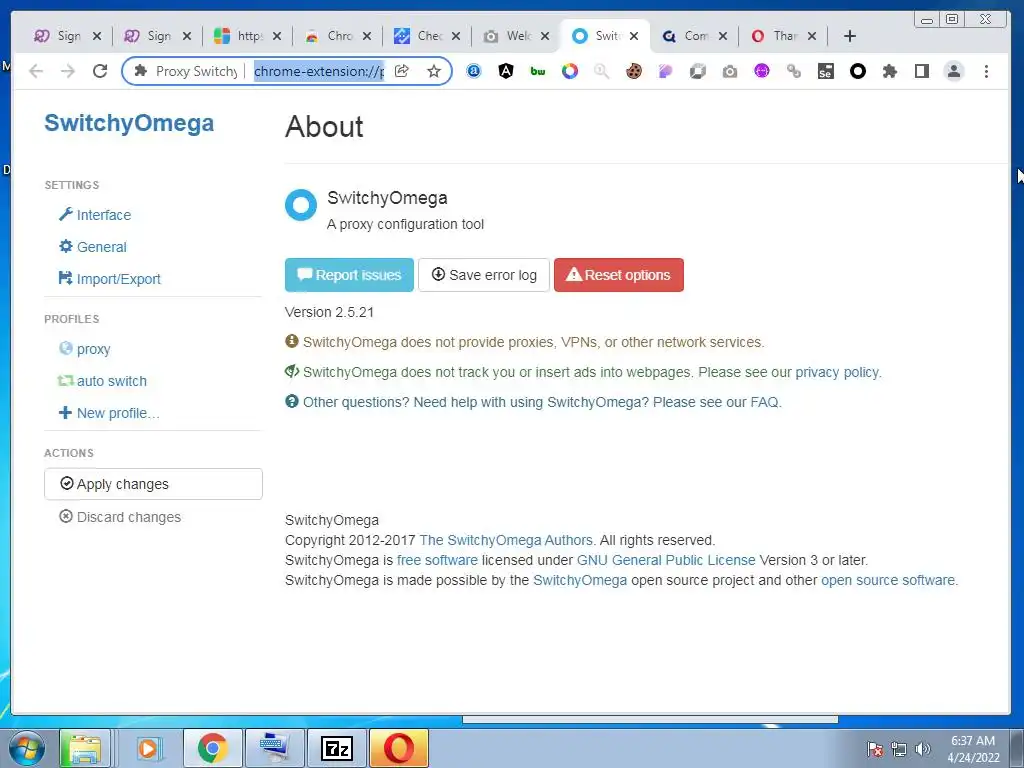Click the volume speaker tray icon
The width and height of the screenshot is (1024, 768).
click(x=923, y=749)
